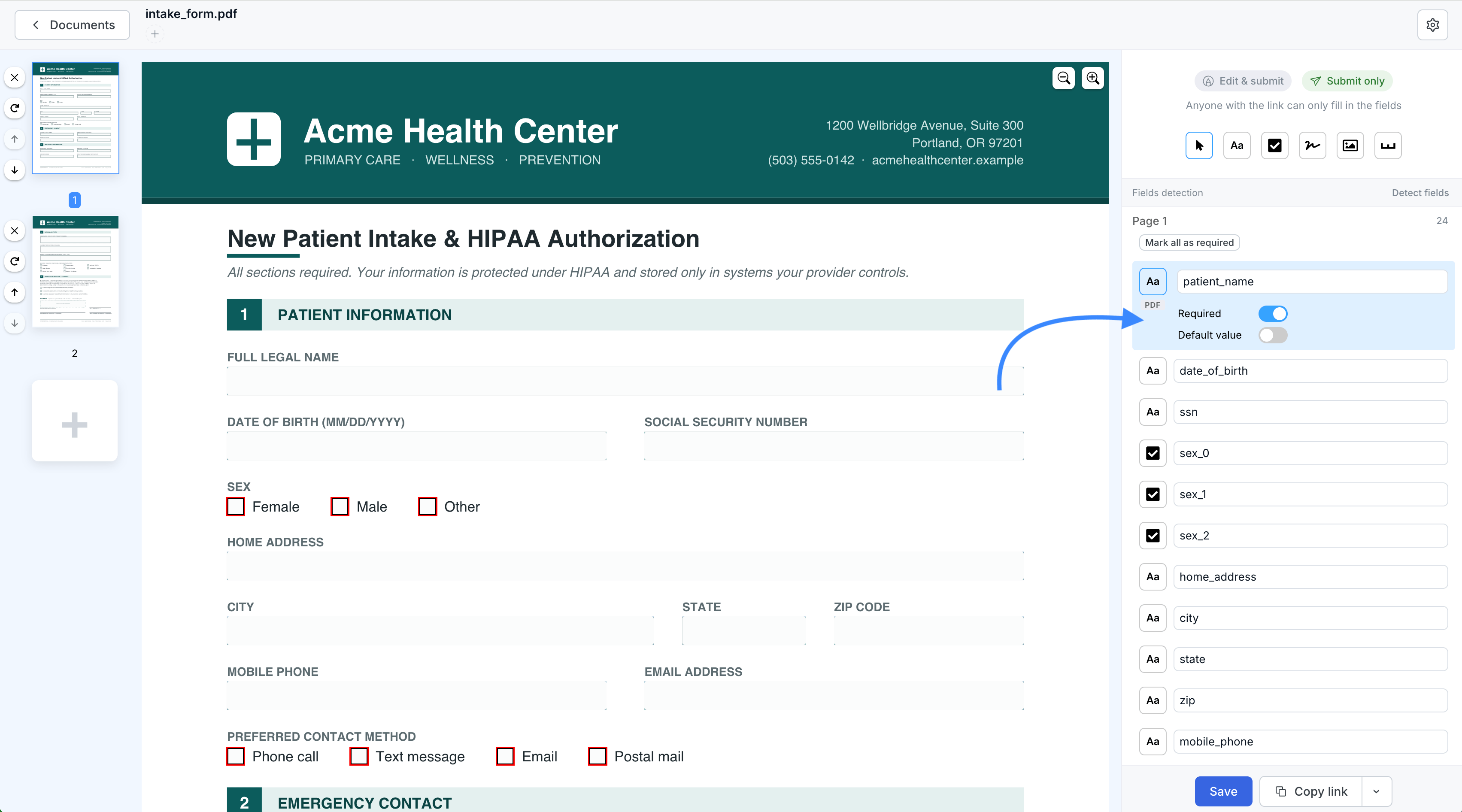Switch to Edit & submit mode
The image size is (1462, 812).
(x=1243, y=81)
